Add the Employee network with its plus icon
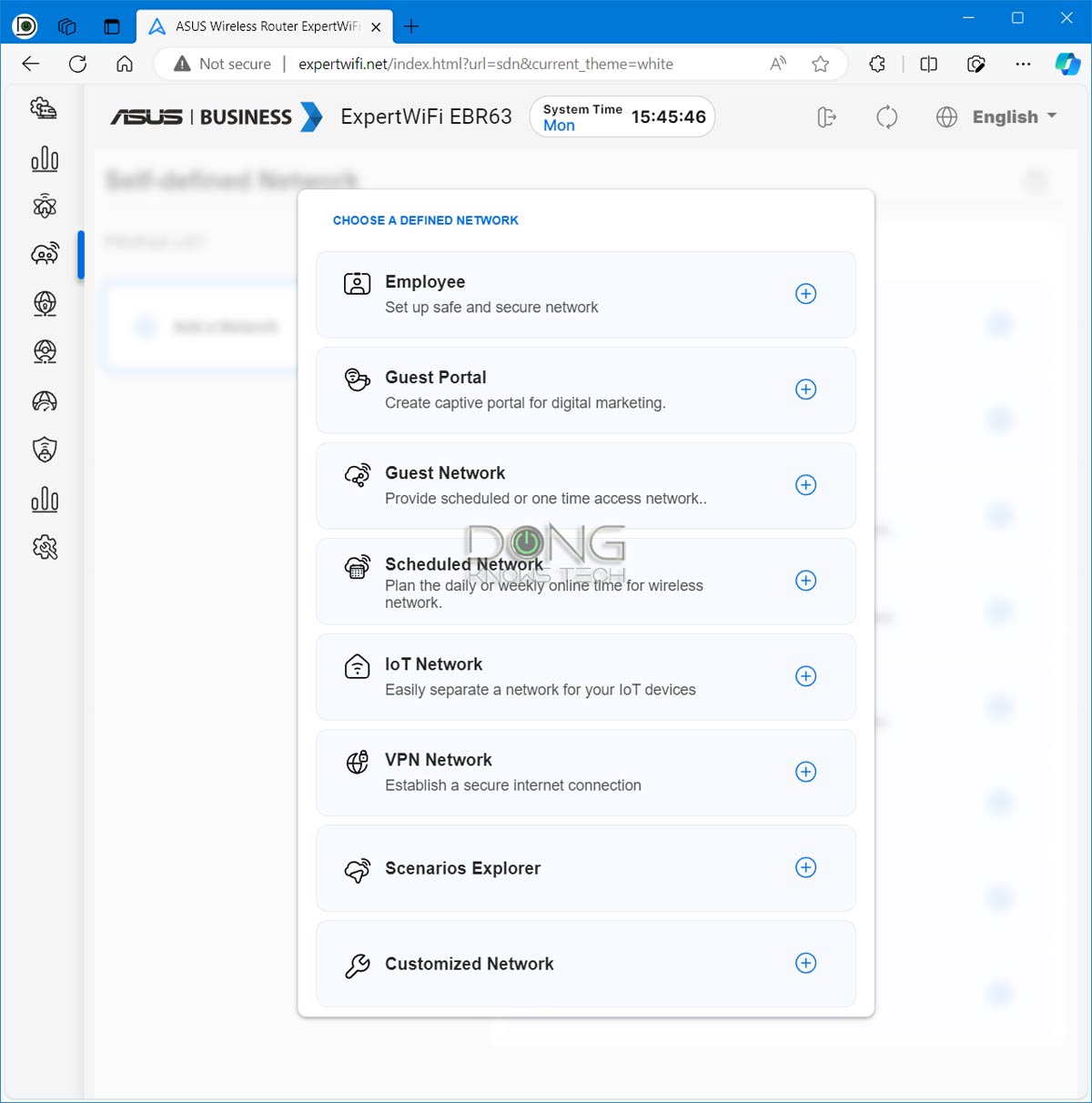The image size is (1092, 1103). pyautogui.click(x=805, y=294)
